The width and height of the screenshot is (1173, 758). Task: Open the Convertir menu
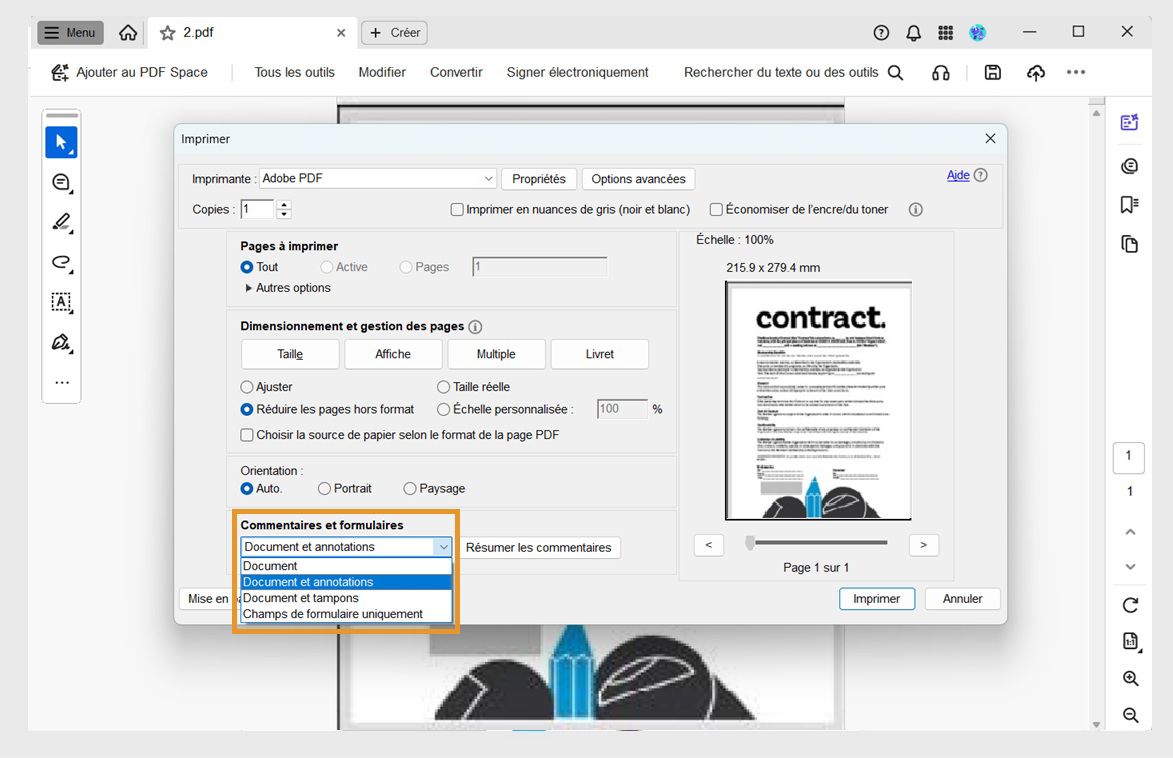point(456,72)
